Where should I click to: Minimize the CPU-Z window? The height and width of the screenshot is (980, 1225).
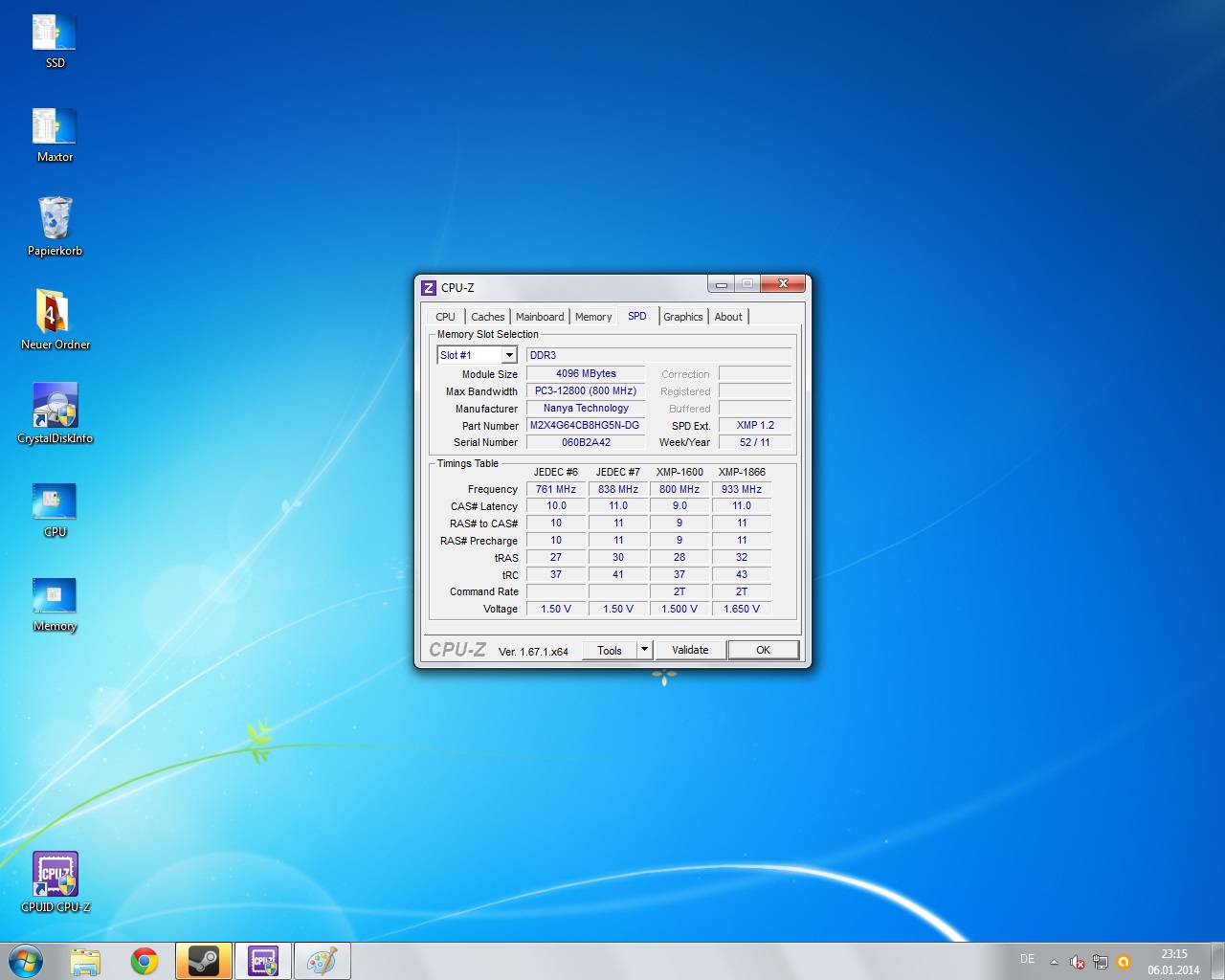point(721,283)
